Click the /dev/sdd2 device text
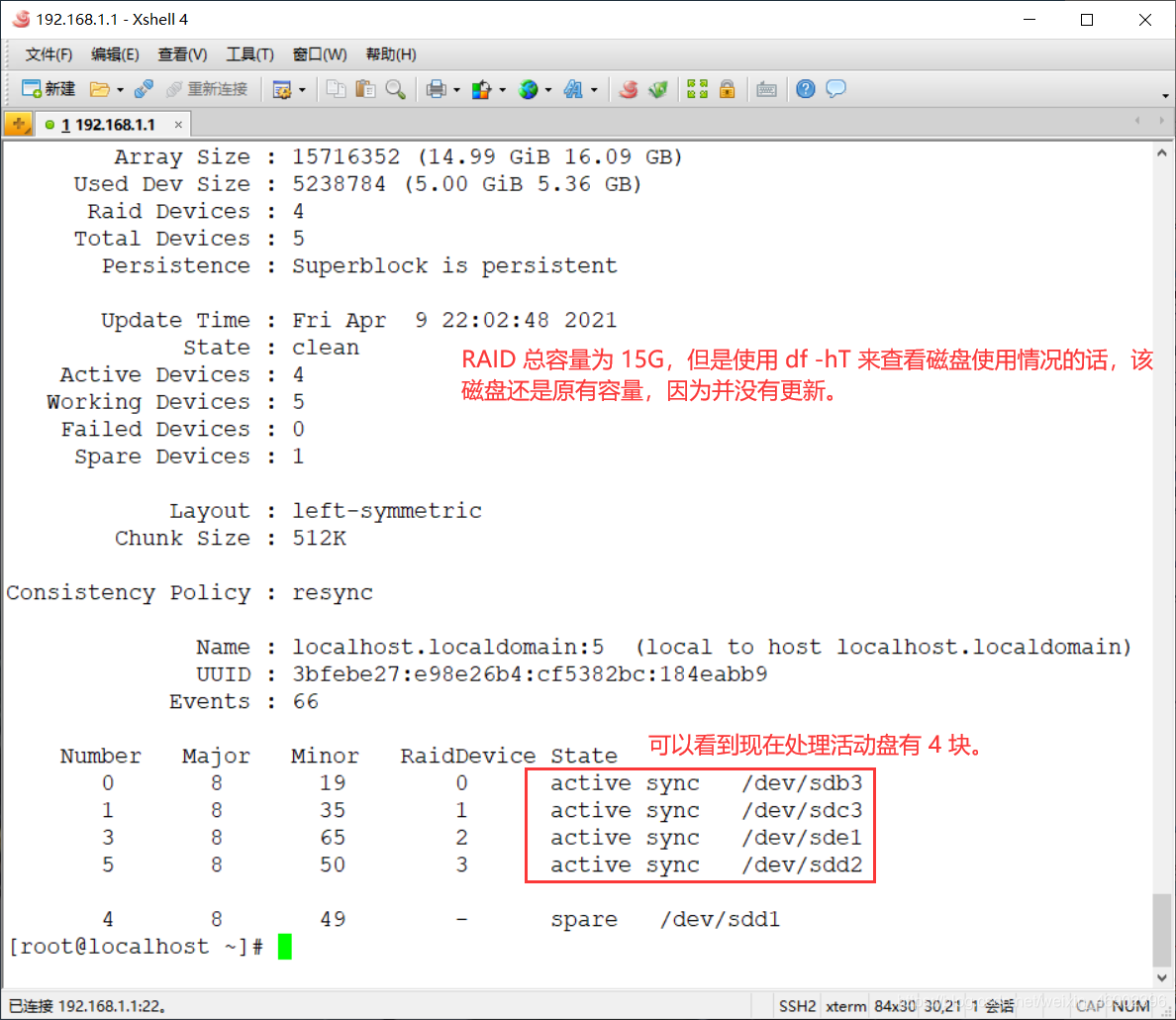This screenshot has height=1020, width=1176. pos(802,865)
